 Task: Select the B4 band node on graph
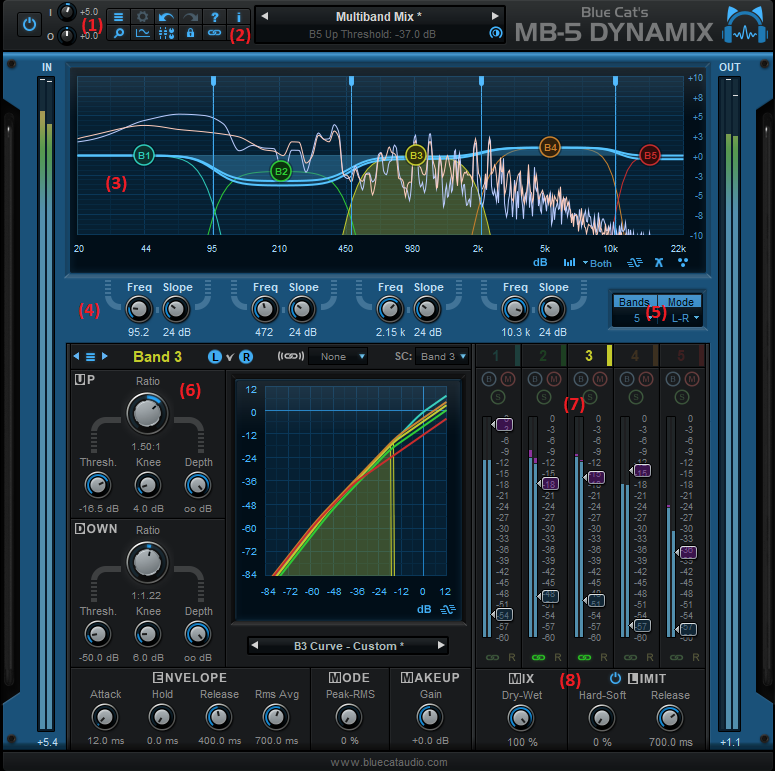point(550,147)
